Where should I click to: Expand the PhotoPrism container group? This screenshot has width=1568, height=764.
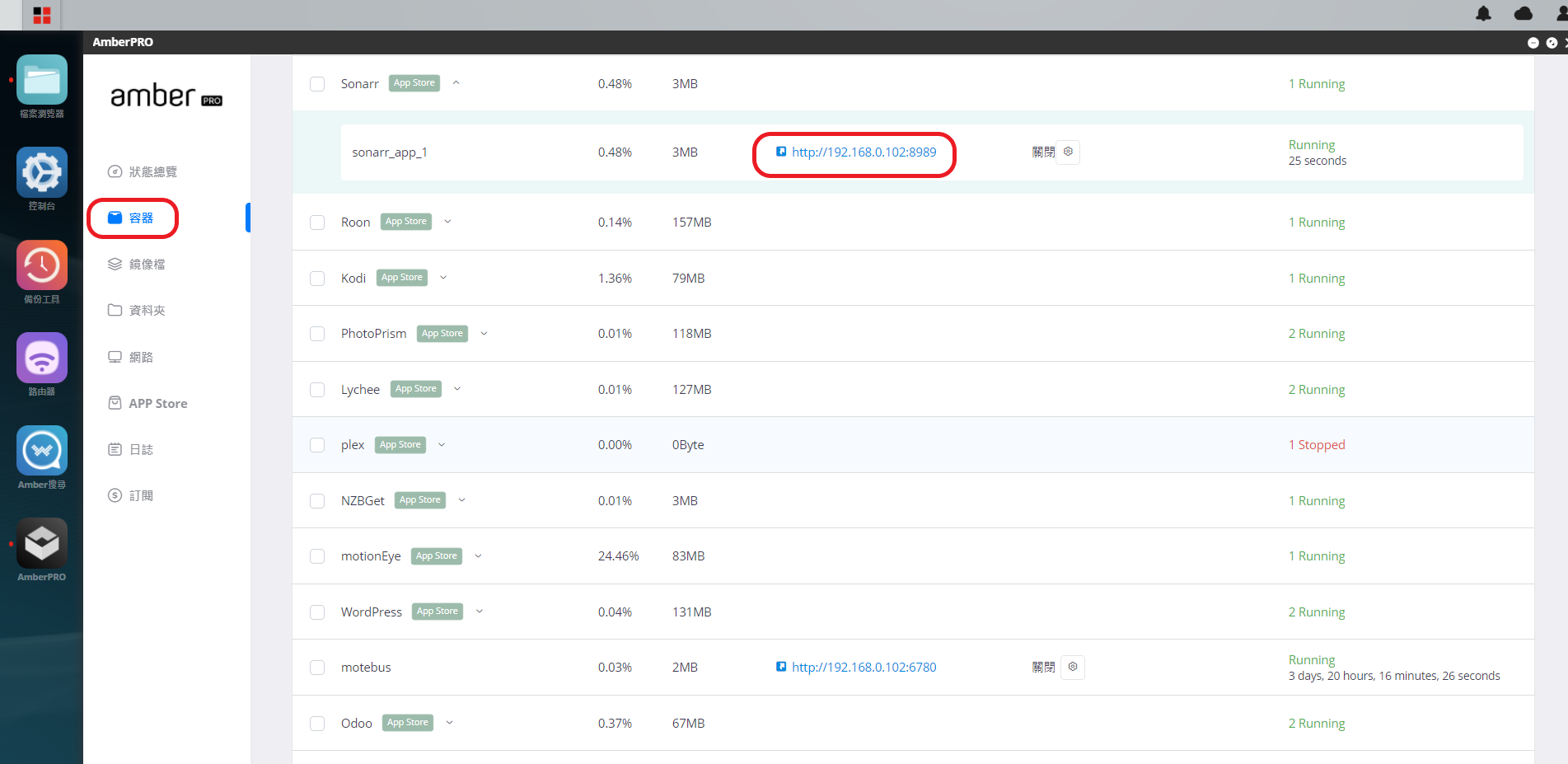click(484, 333)
